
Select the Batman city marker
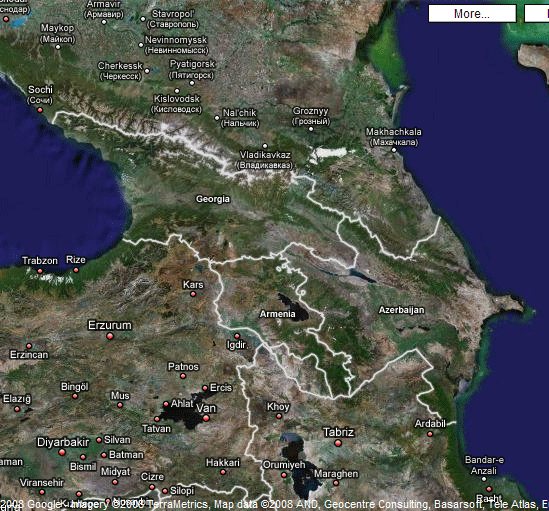point(104,455)
